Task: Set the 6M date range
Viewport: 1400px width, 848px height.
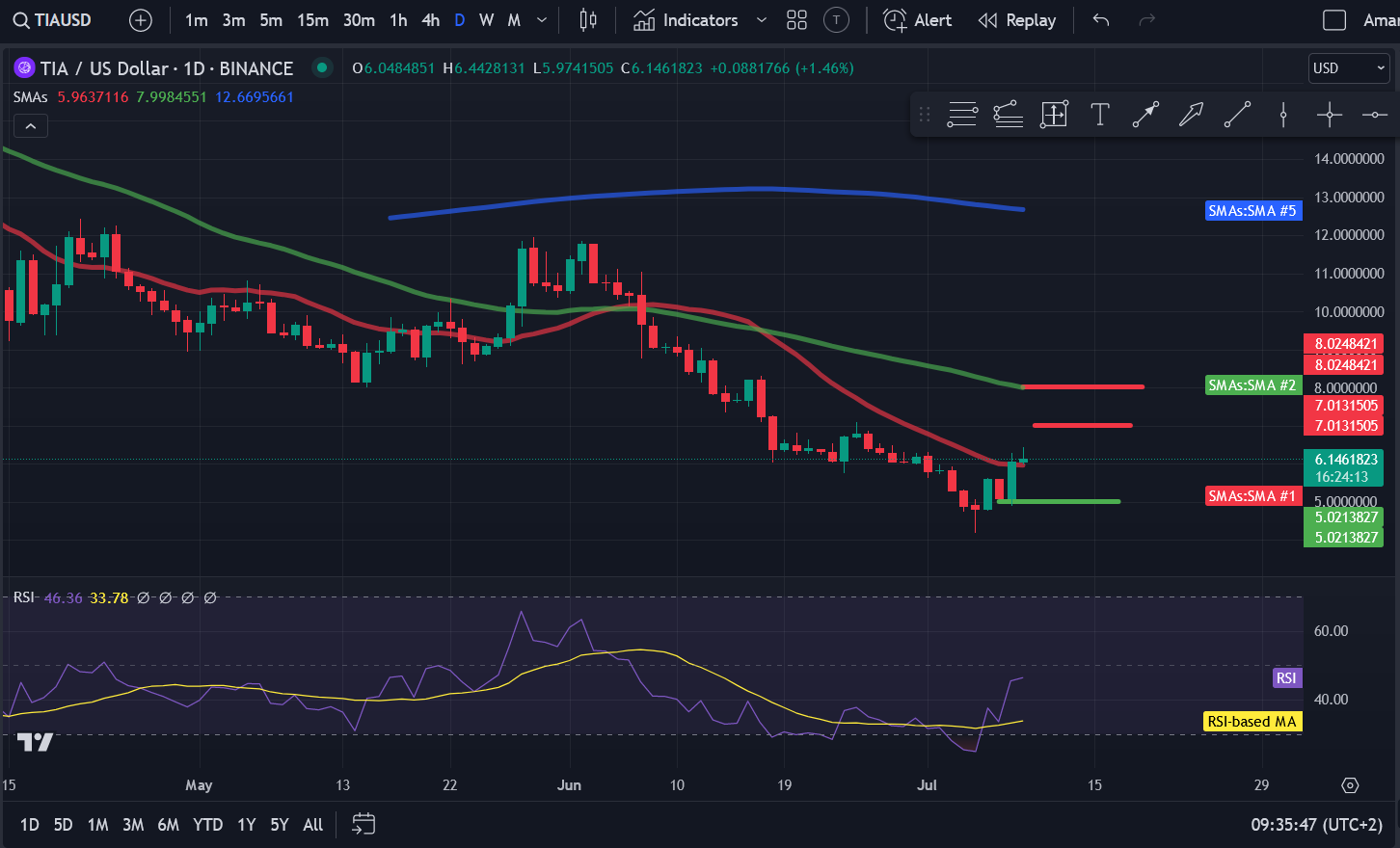Action: pyautogui.click(x=168, y=825)
